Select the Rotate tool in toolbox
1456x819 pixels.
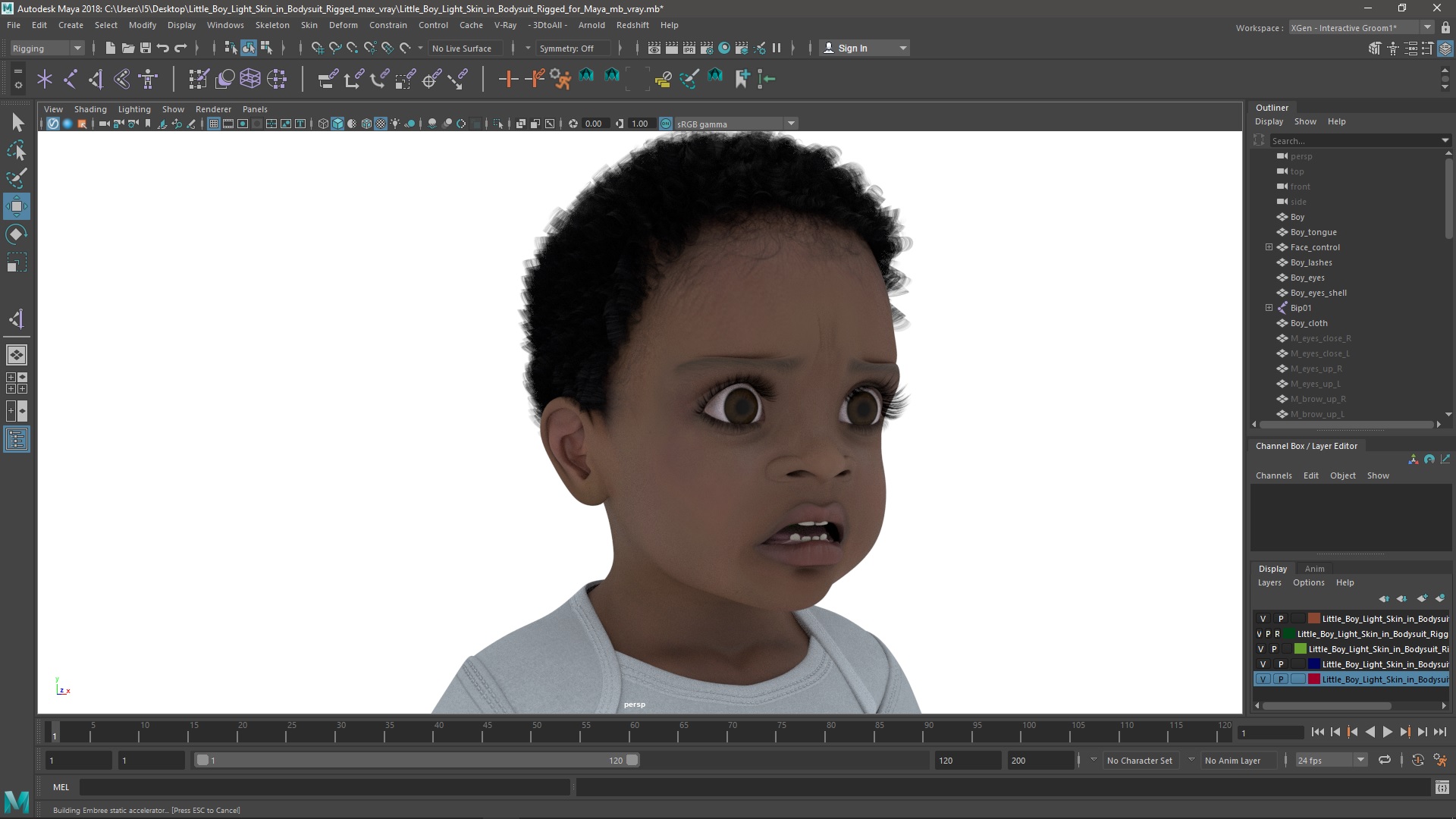17,234
